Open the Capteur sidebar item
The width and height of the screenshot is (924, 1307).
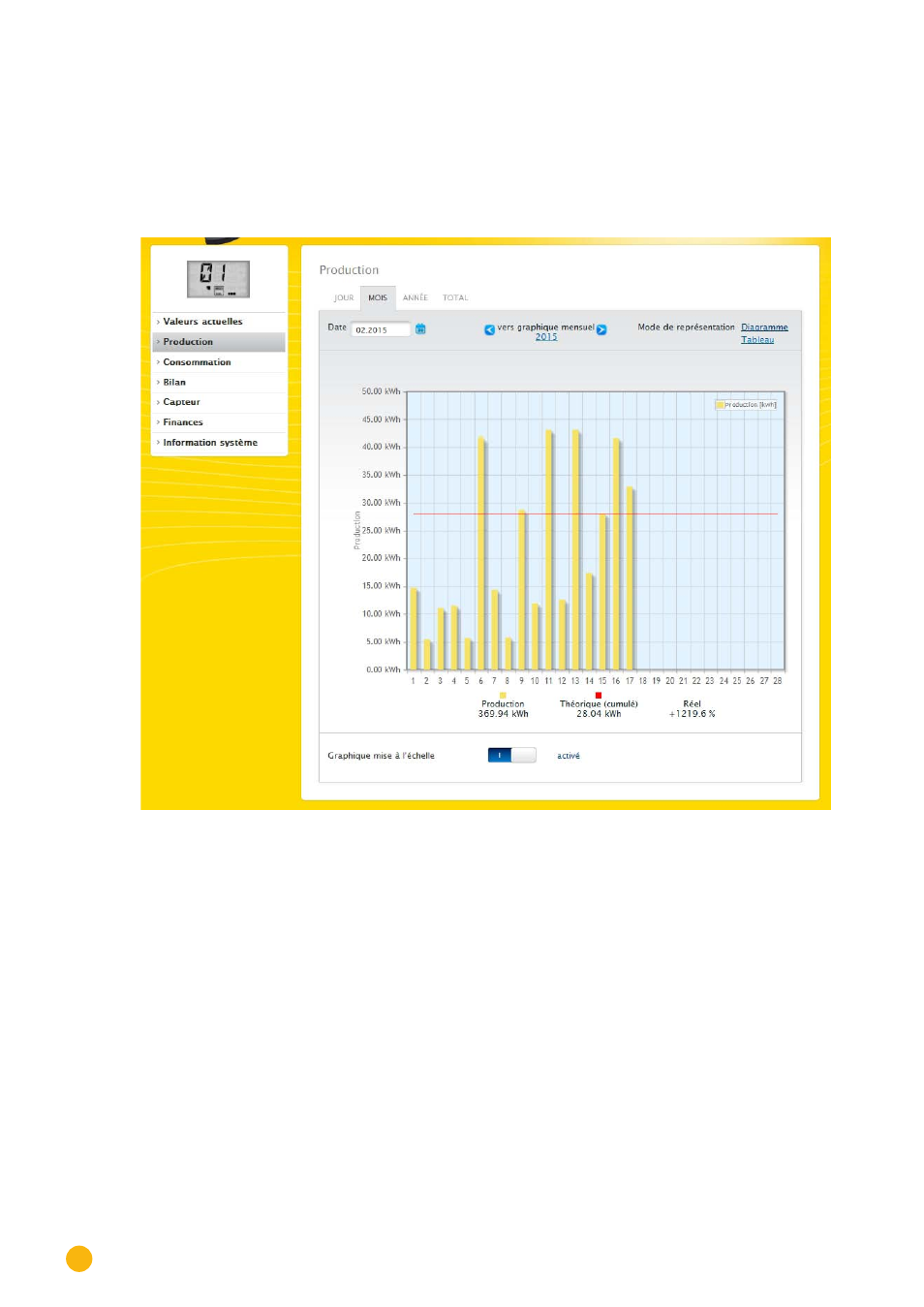click(x=219, y=402)
